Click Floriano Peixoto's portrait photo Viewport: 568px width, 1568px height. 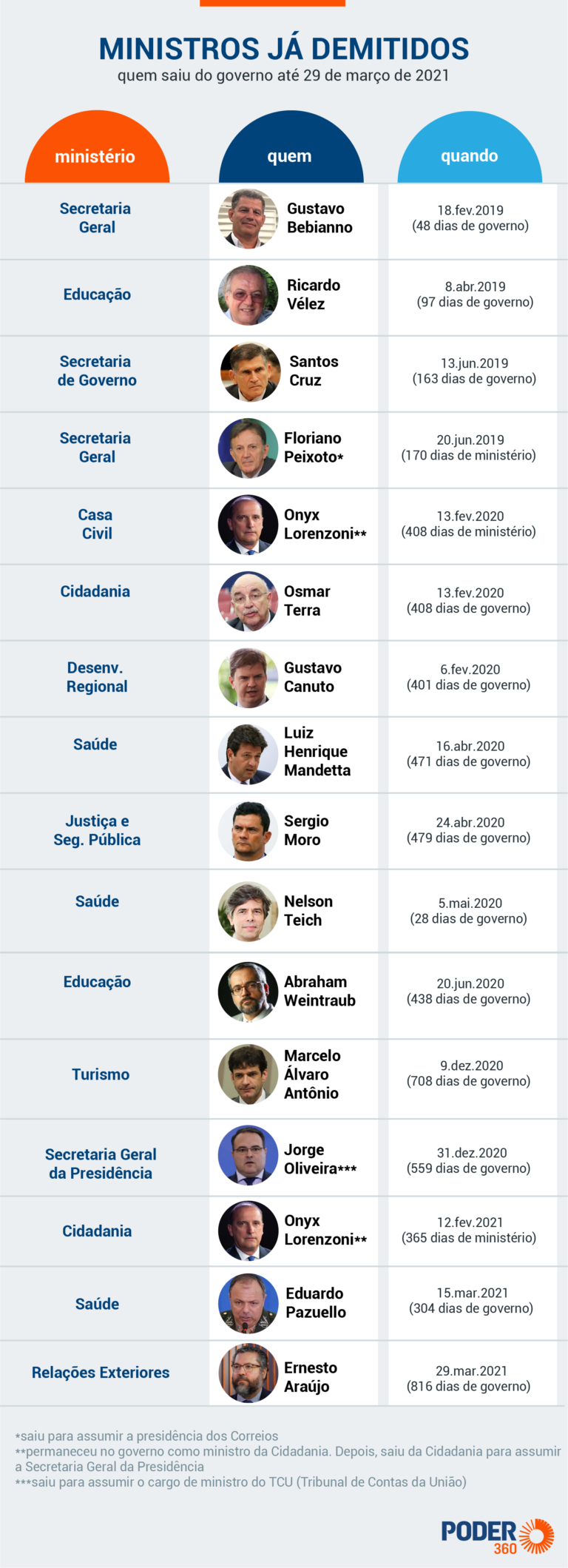(248, 448)
